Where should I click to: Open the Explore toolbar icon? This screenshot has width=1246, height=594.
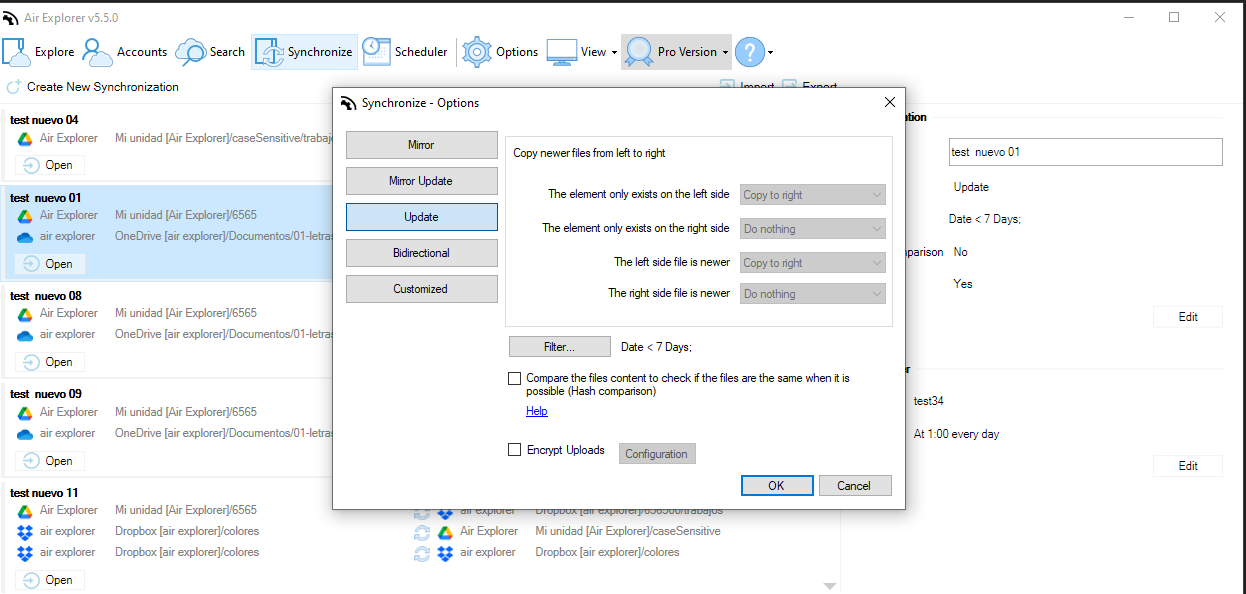(18, 52)
